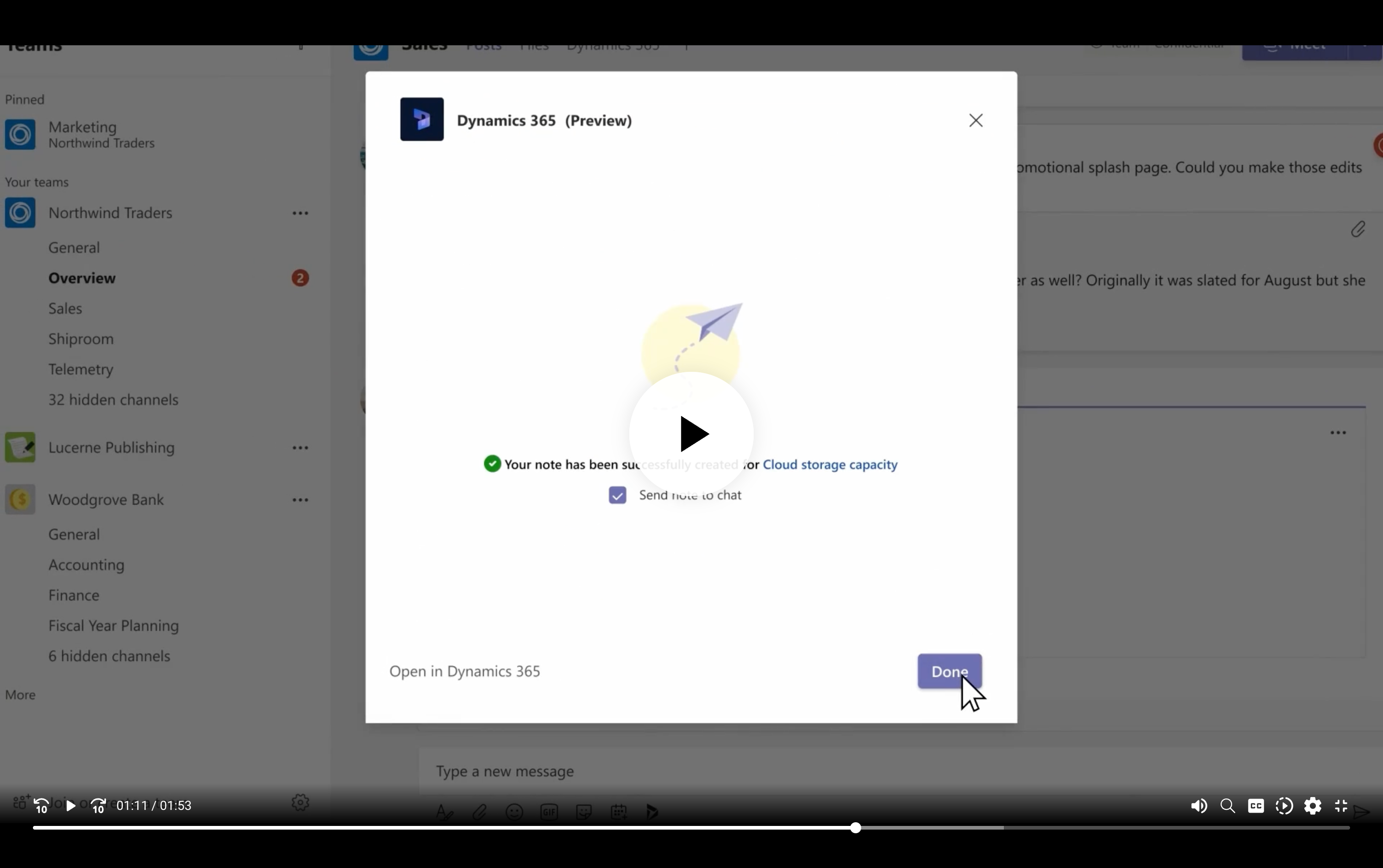The height and width of the screenshot is (868, 1383).
Task: Open the General channel under Northwind Traders
Action: tap(74, 247)
